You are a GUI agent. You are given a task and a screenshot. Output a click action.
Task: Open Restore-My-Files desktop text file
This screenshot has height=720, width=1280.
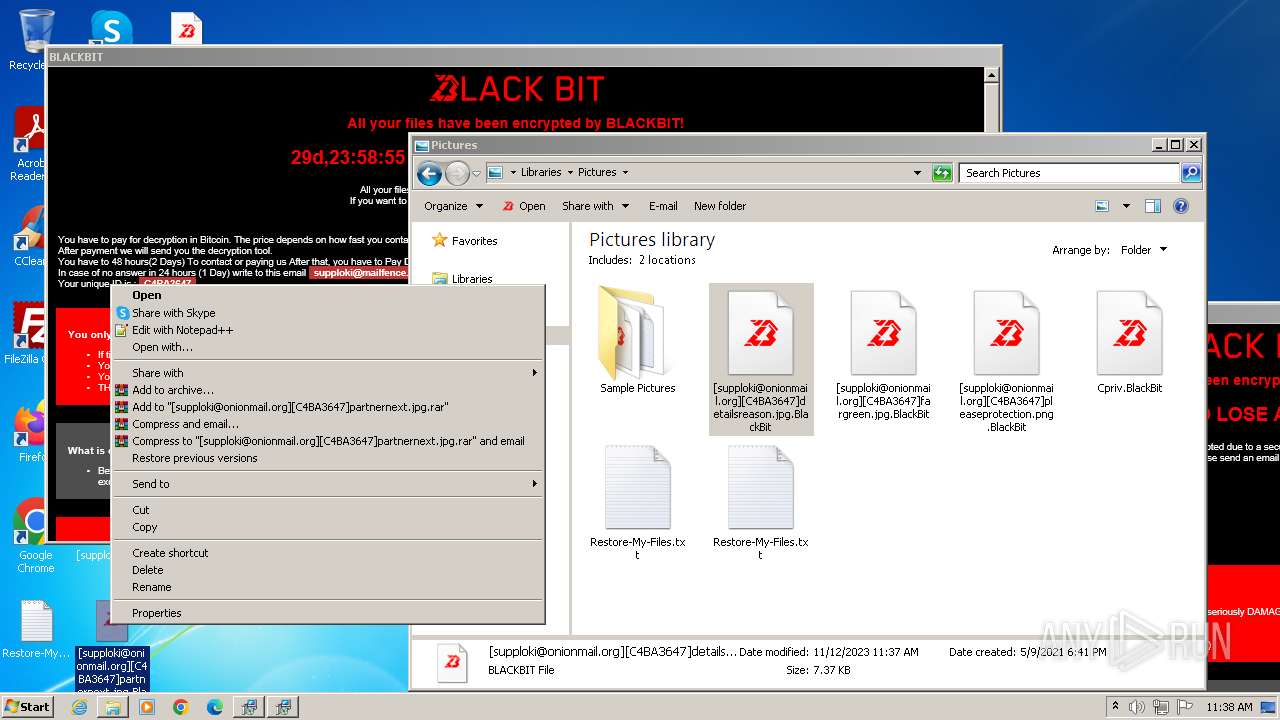pyautogui.click(x=36, y=629)
